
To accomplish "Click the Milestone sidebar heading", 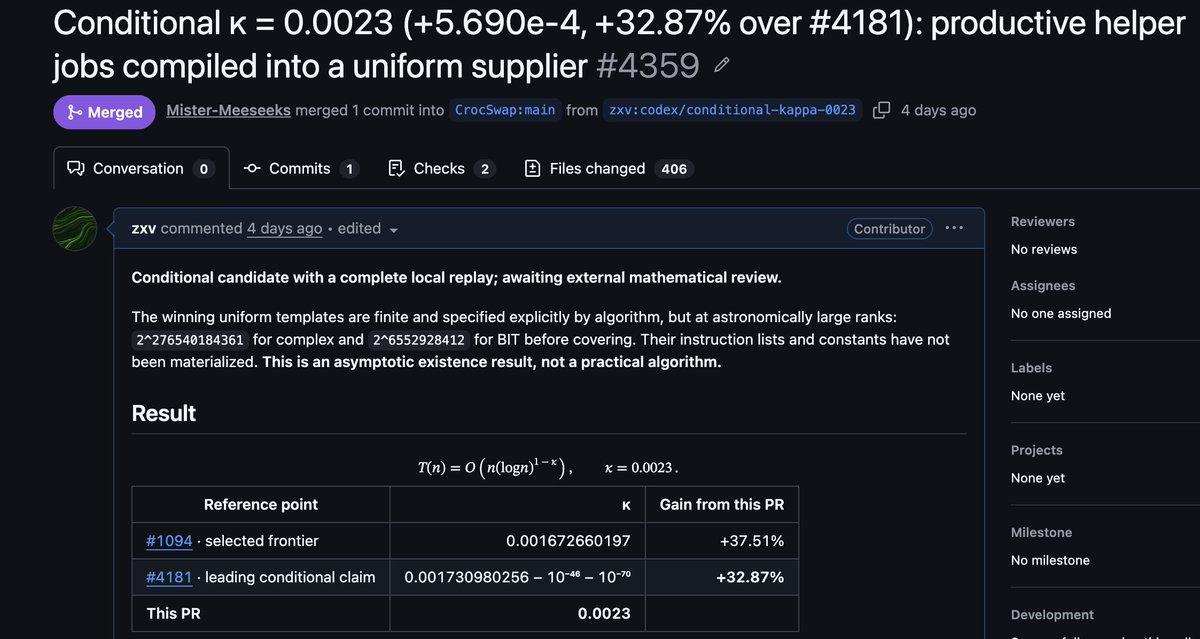I will pyautogui.click(x=1041, y=532).
